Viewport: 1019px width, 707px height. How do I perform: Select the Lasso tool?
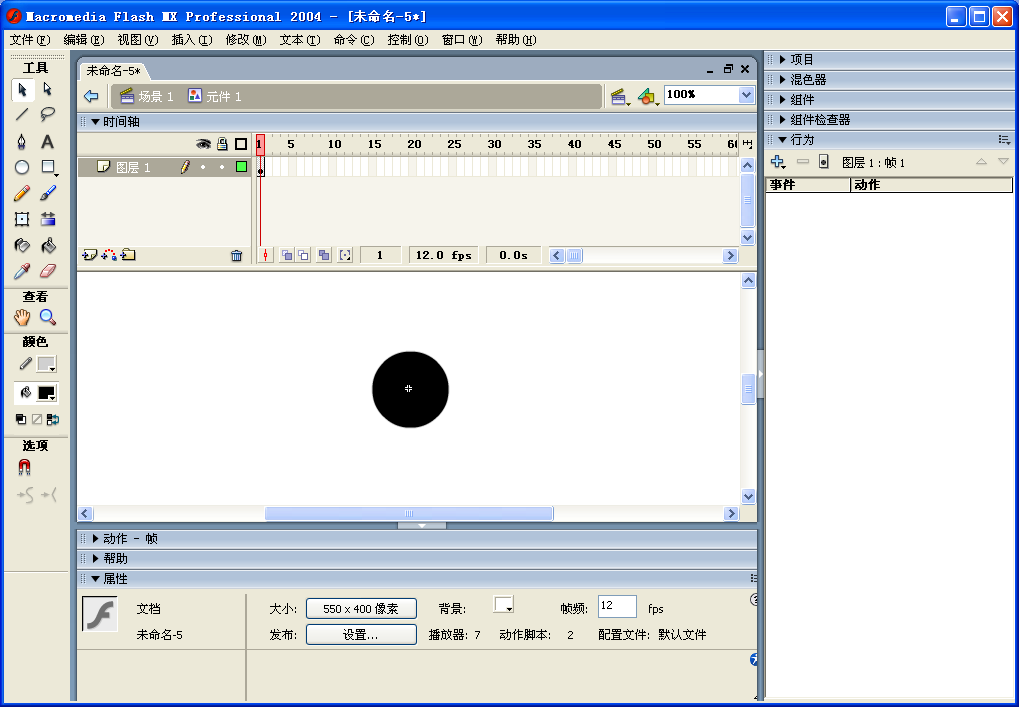(x=47, y=115)
